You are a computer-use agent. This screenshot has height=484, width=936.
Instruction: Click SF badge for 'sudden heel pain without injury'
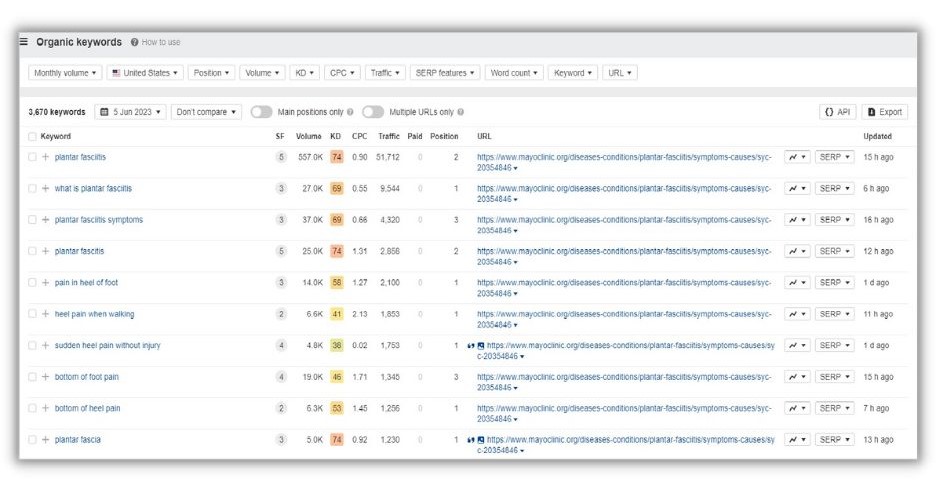click(281, 346)
